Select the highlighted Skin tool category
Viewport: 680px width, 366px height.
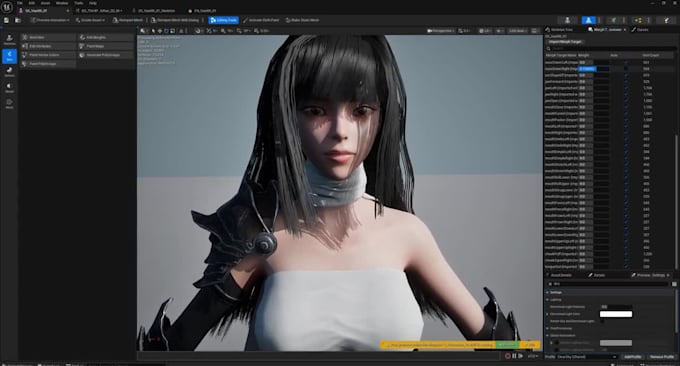tap(9, 56)
